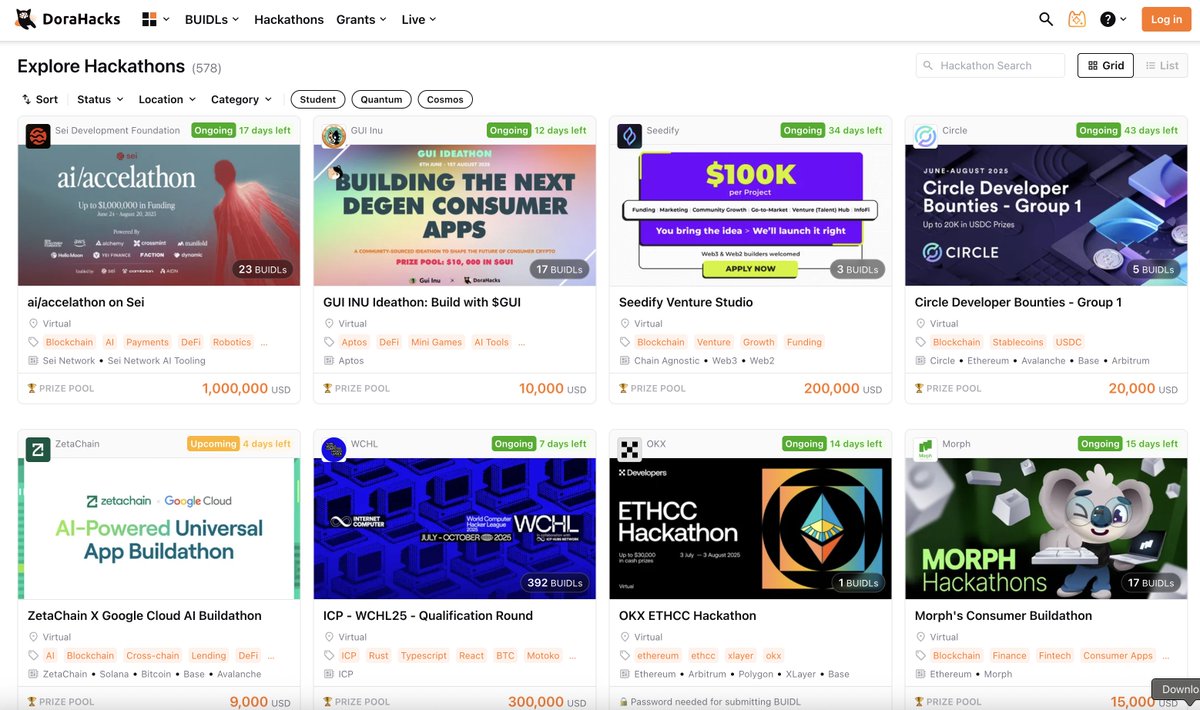
Task: Select the Typescript tag on ICP card
Action: [424, 656]
